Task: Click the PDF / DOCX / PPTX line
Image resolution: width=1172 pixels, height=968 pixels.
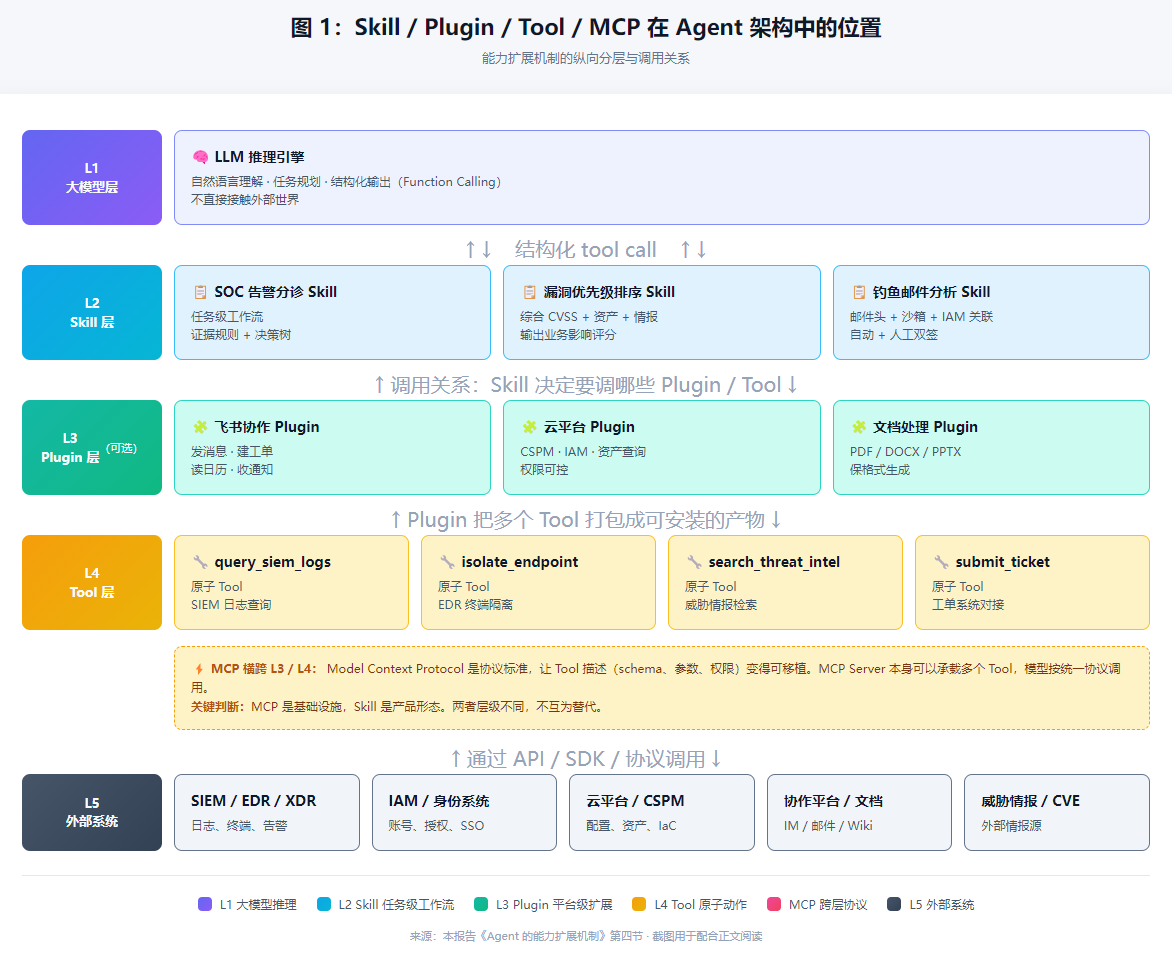Action: point(905,451)
